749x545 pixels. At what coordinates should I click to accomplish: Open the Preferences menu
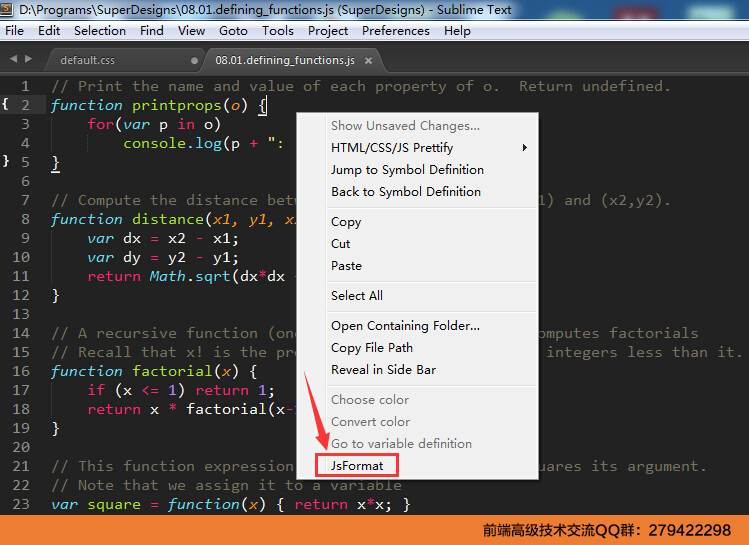coord(396,31)
